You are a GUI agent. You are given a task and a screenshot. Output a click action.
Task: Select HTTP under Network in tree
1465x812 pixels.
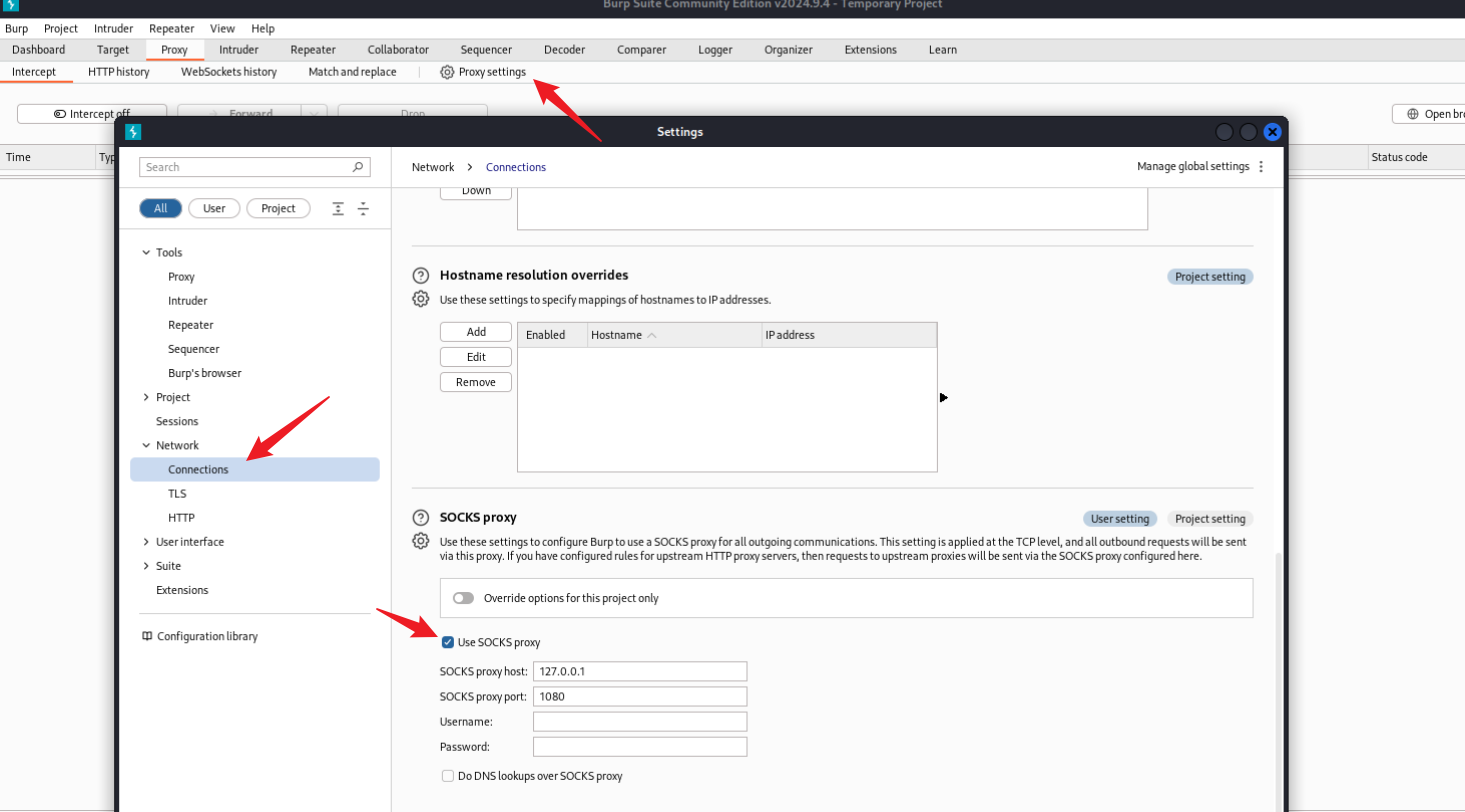181,518
